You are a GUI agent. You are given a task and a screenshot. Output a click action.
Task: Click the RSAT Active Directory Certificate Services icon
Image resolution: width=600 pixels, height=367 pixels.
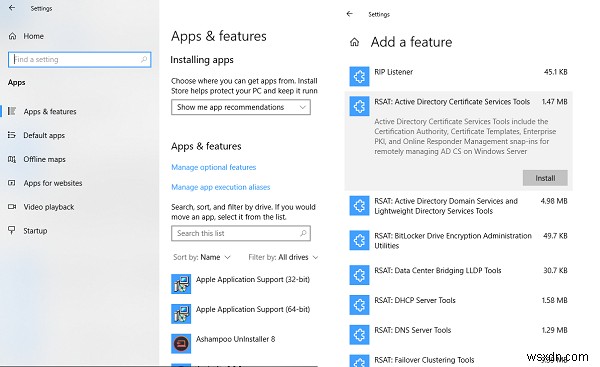click(x=359, y=106)
